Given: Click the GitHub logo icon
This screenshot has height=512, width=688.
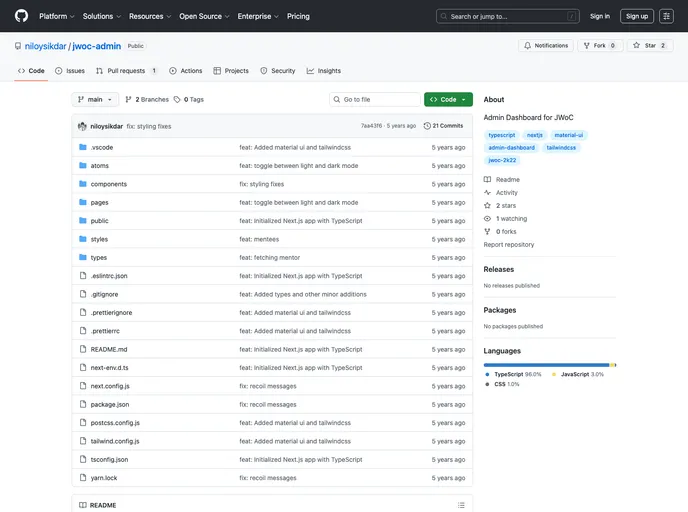Looking at the screenshot, I should (x=21, y=16).
